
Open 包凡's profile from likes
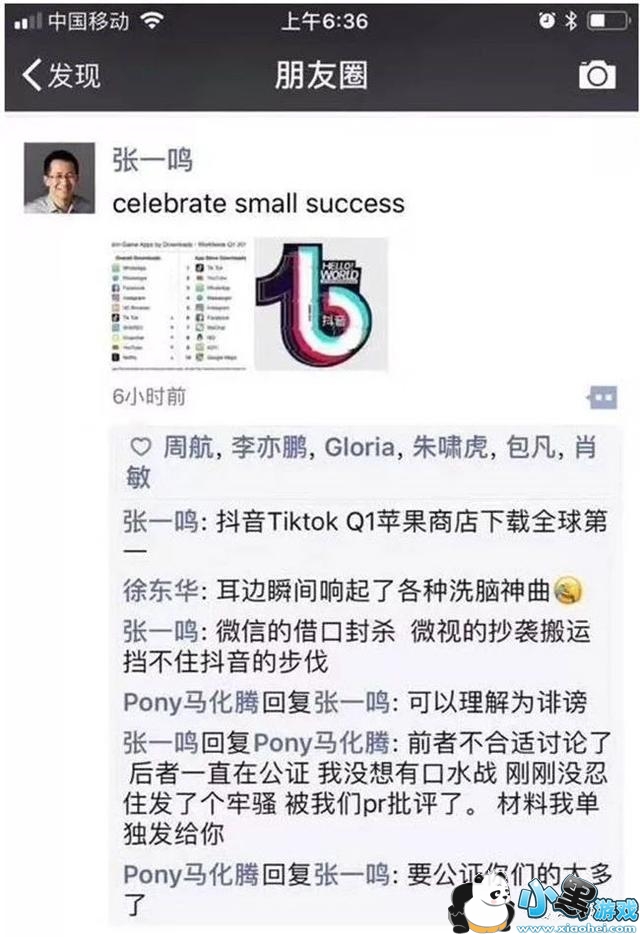531,447
